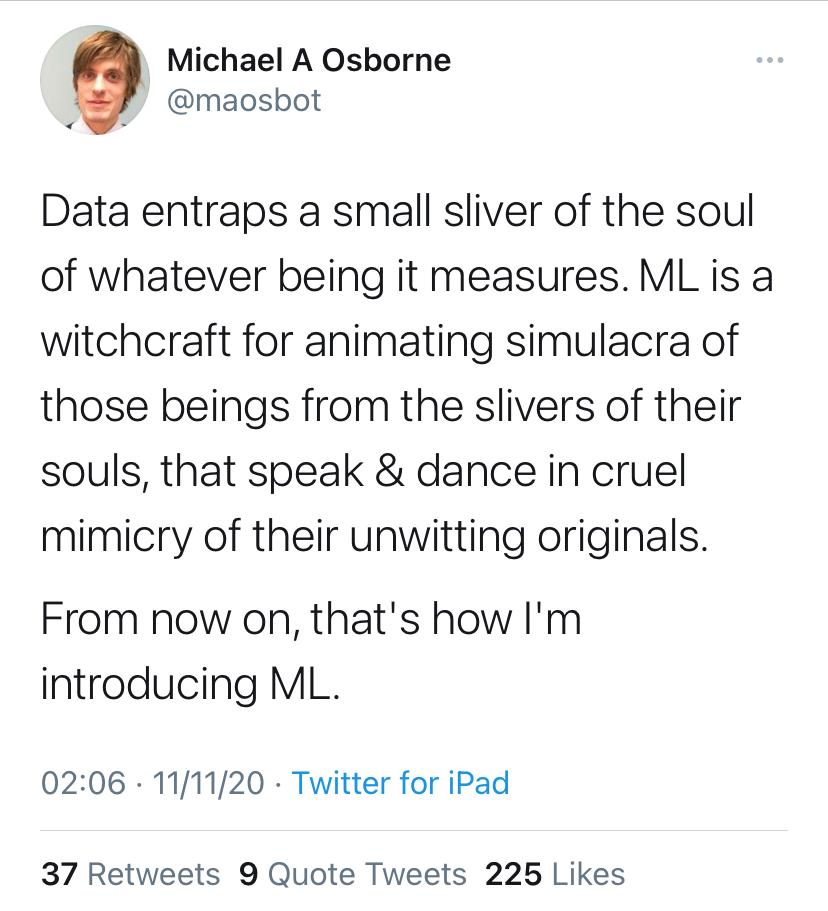Viewport: 828px width, 911px height.
Task: View Michael A Osborne's profile photo
Action: click(x=95, y=80)
